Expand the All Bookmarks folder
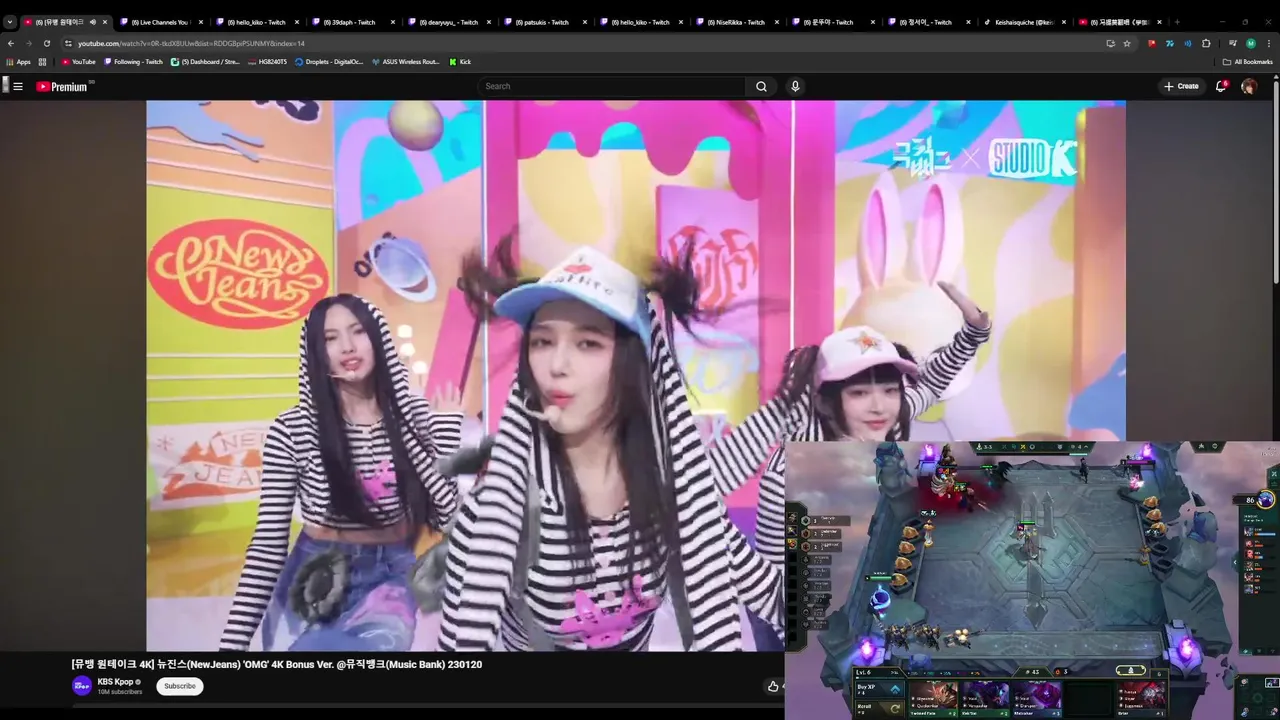 click(x=1248, y=62)
